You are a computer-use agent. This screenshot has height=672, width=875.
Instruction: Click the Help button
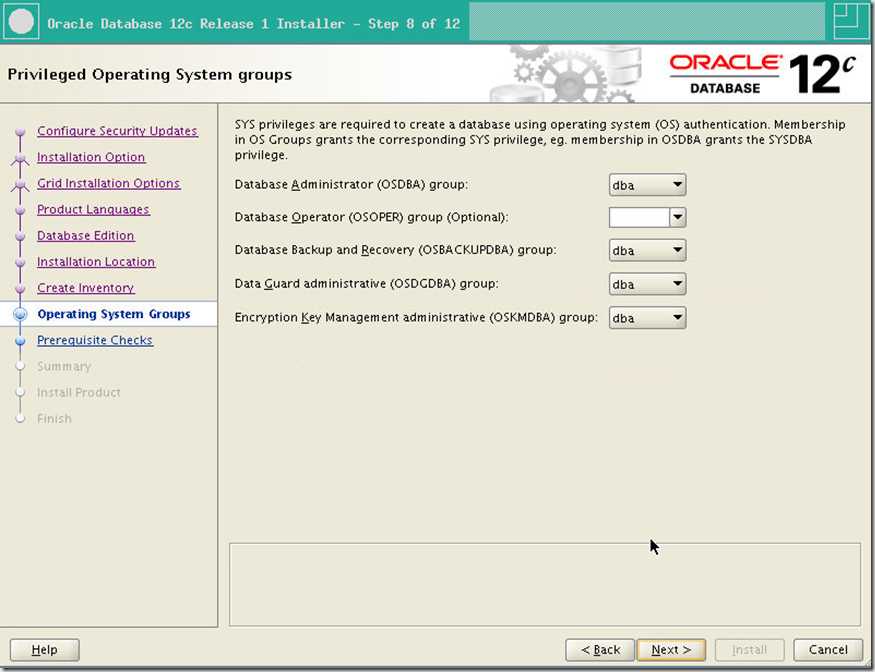45,650
